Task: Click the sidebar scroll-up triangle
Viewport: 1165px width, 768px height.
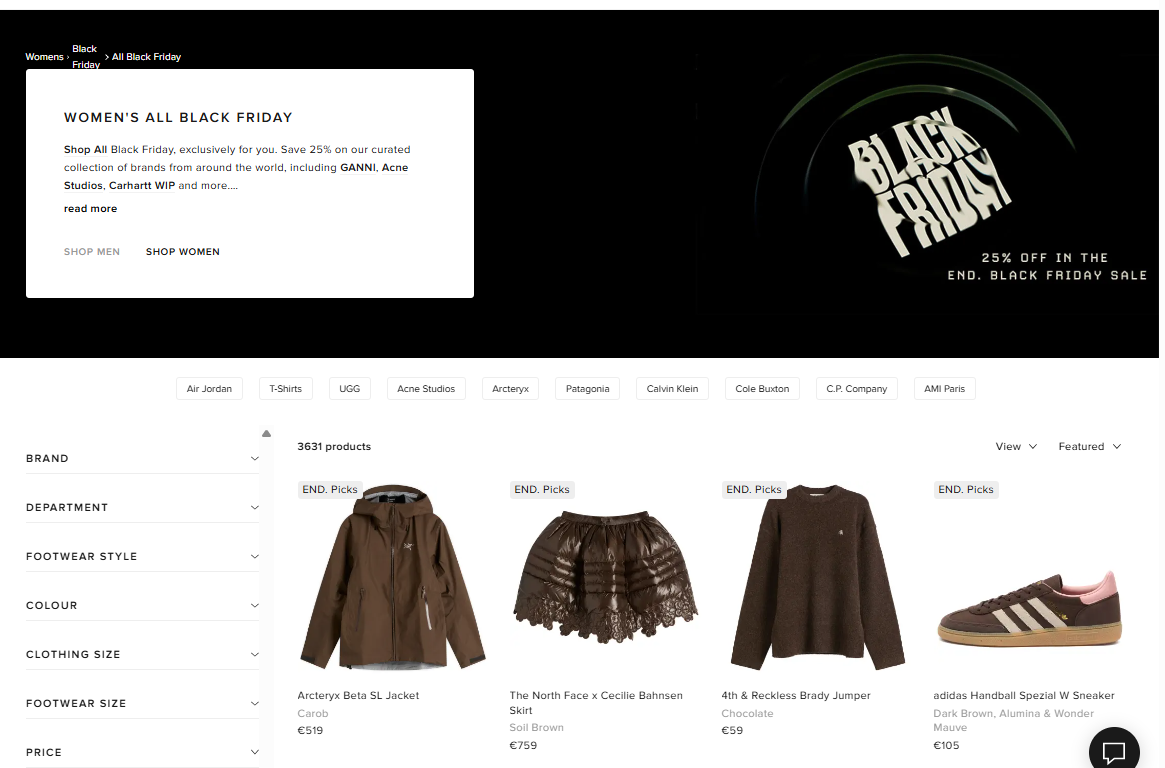Action: pos(266,434)
